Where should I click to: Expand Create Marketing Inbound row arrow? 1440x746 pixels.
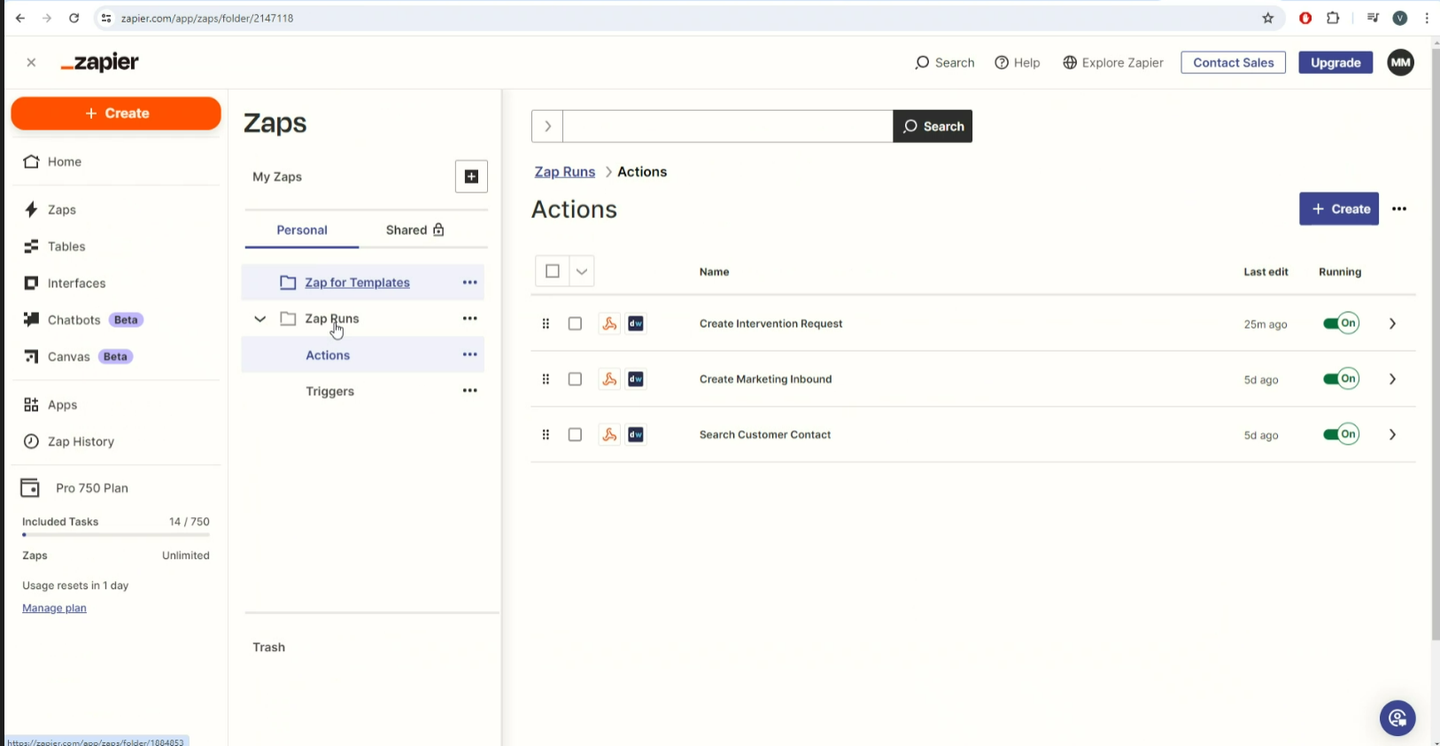(1392, 379)
